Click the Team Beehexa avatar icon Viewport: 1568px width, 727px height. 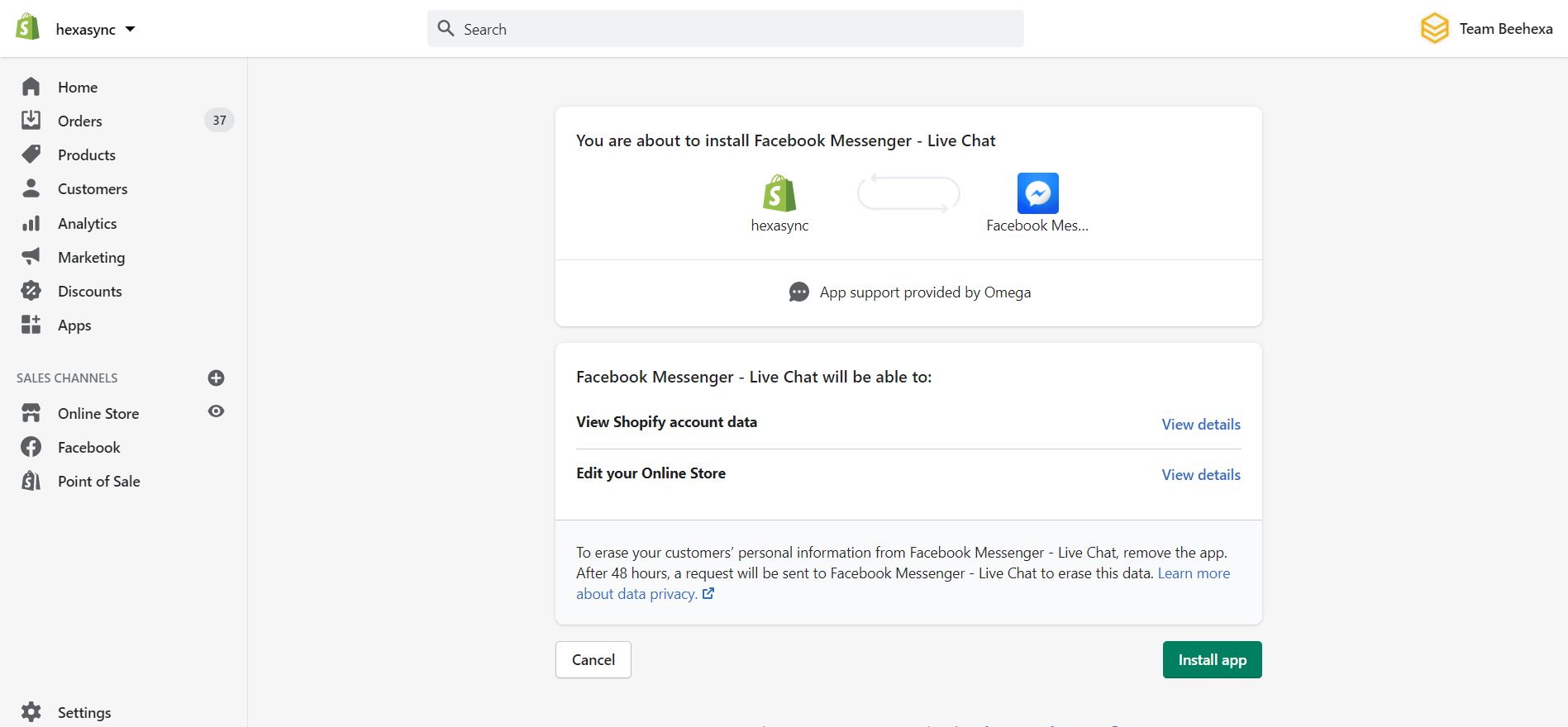[1434, 28]
